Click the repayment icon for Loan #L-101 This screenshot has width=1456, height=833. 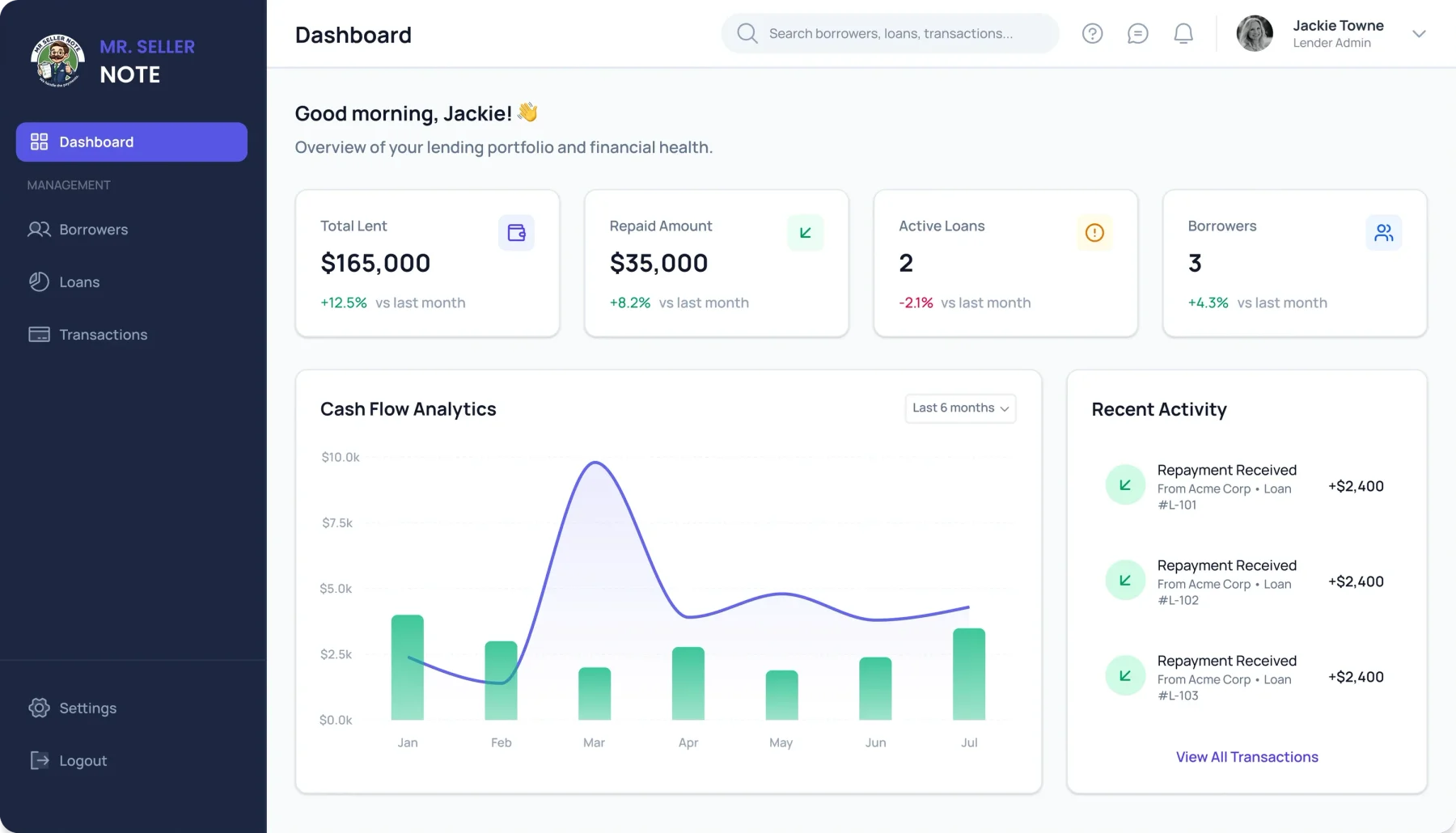(x=1125, y=485)
